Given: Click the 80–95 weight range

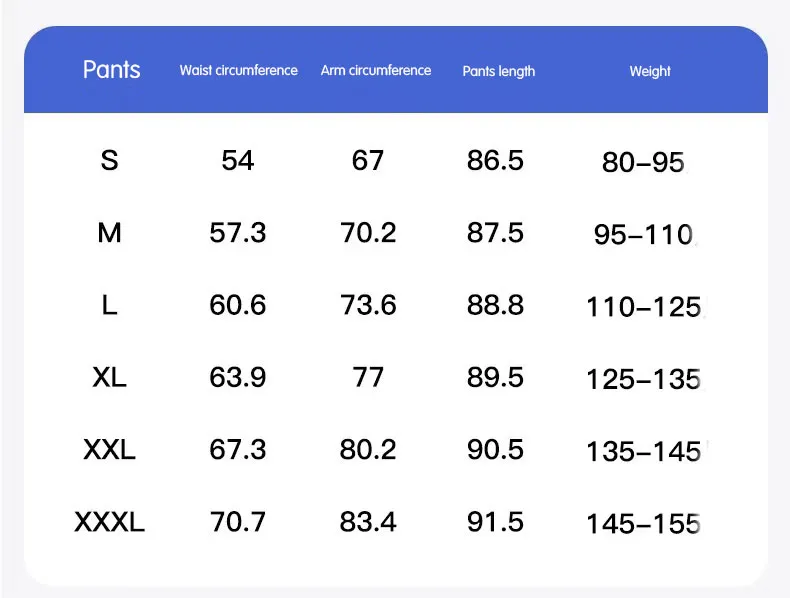Looking at the screenshot, I should pyautogui.click(x=643, y=163).
